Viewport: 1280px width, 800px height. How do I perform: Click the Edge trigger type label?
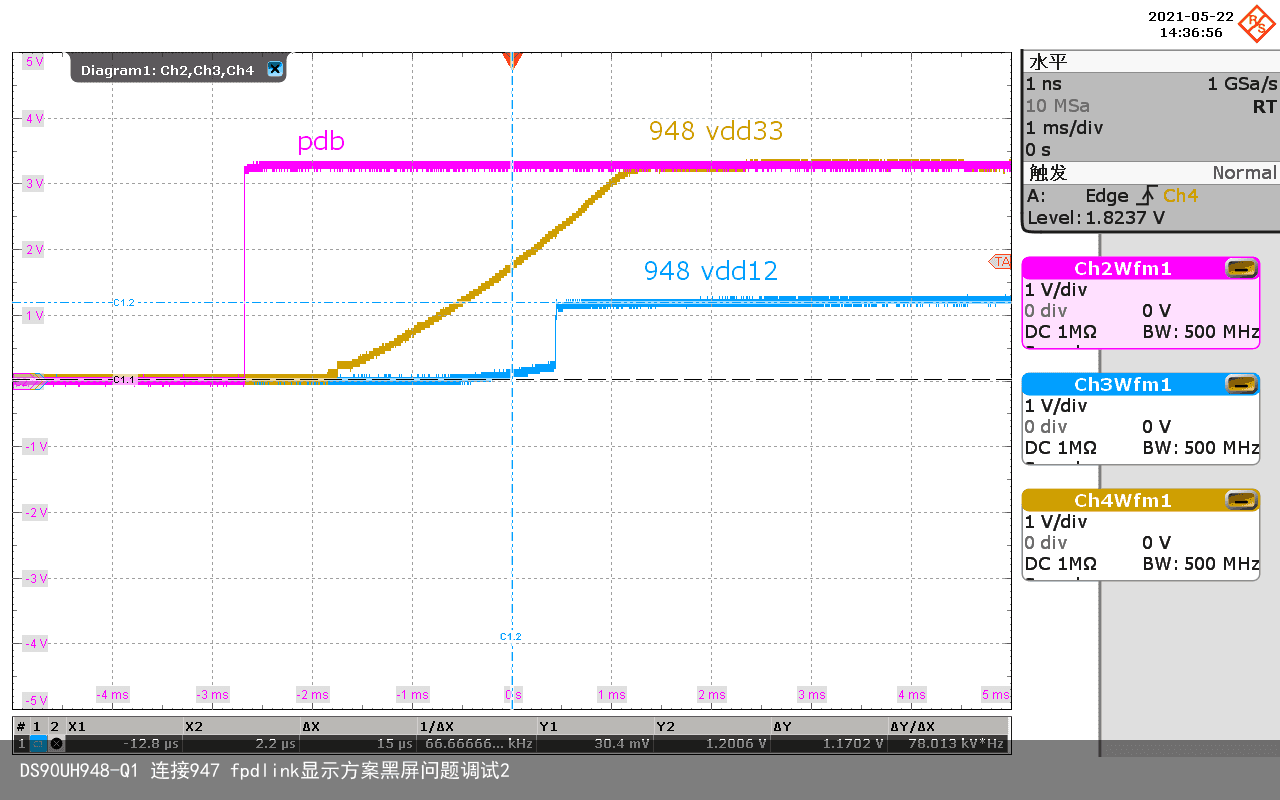[1107, 196]
